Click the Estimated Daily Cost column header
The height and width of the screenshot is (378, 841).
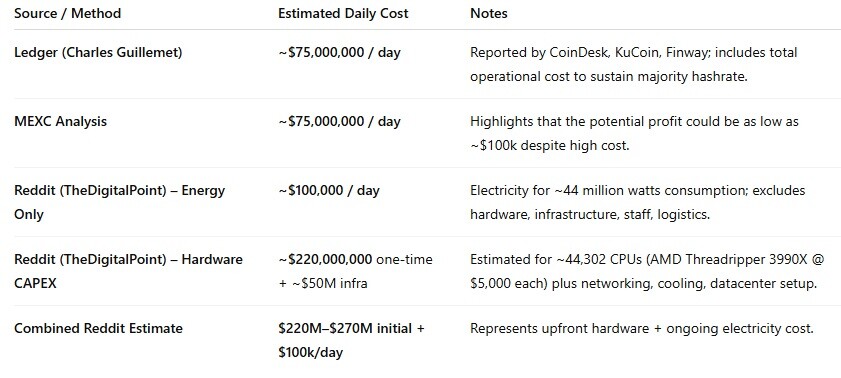click(x=343, y=13)
